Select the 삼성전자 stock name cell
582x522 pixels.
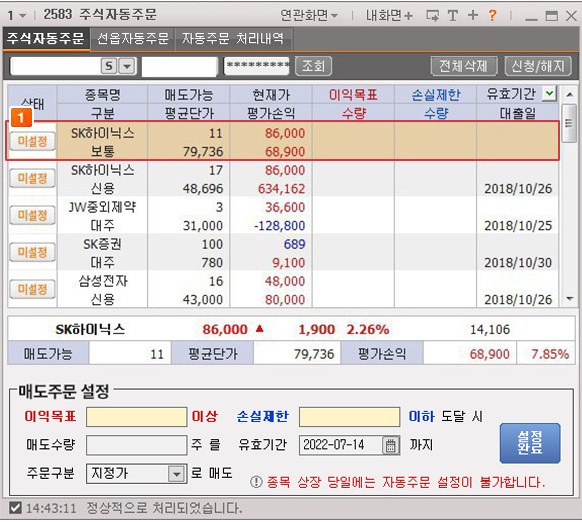(x=102, y=281)
